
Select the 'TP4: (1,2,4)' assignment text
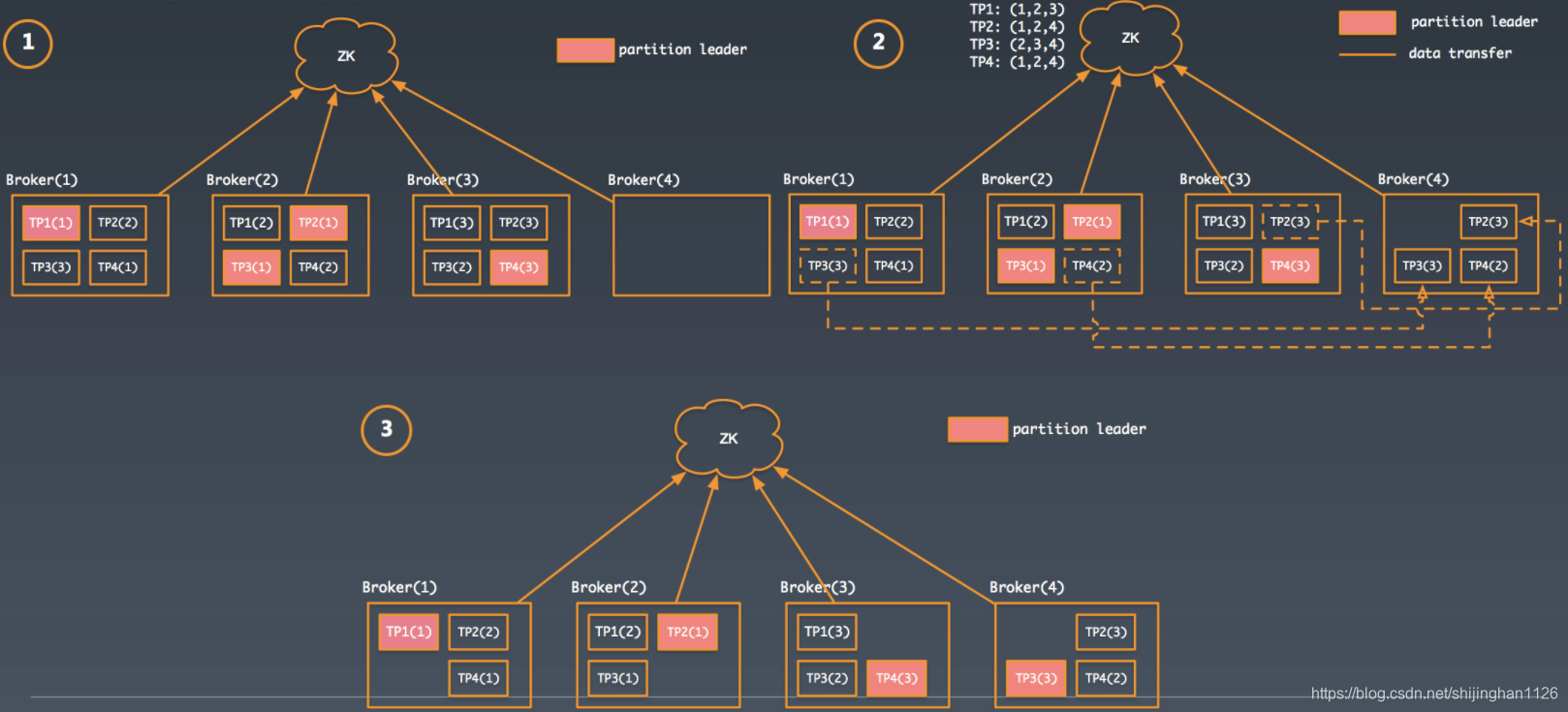click(x=1017, y=62)
